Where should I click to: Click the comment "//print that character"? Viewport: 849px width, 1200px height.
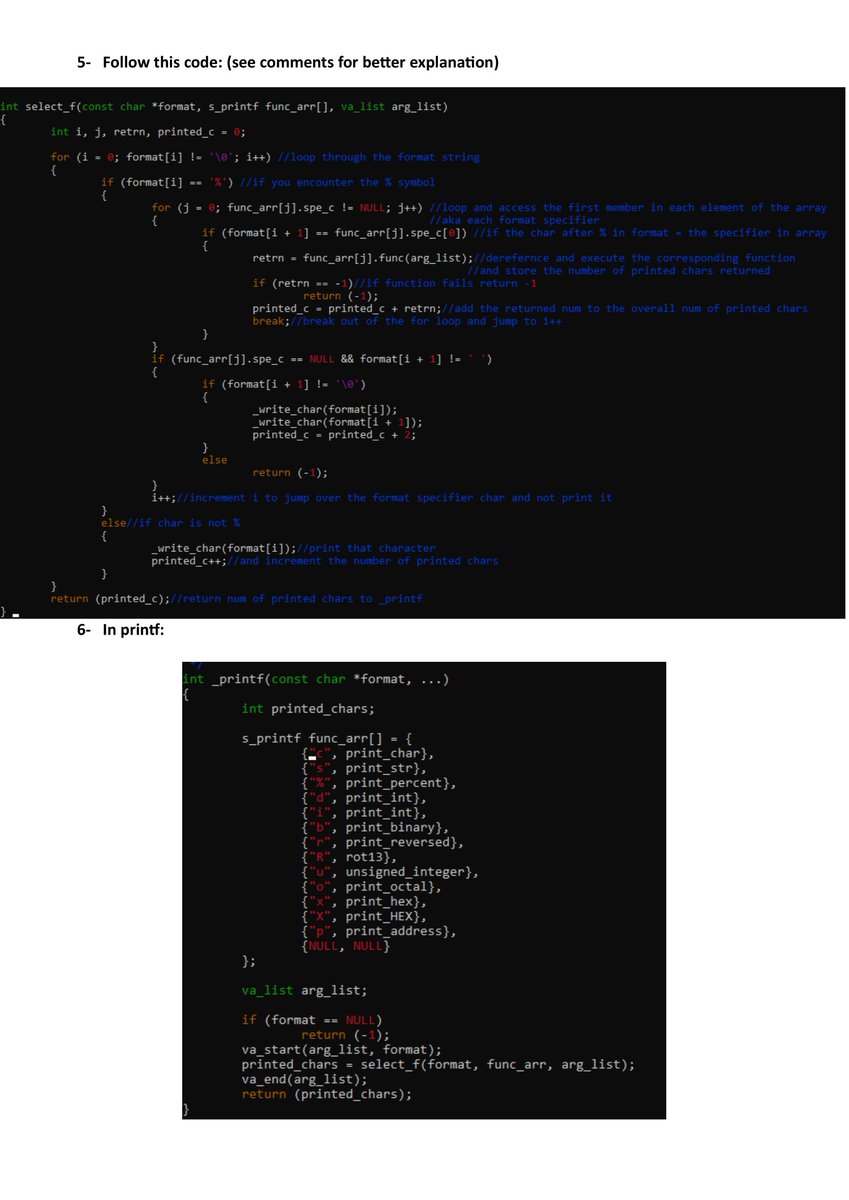coord(366,548)
